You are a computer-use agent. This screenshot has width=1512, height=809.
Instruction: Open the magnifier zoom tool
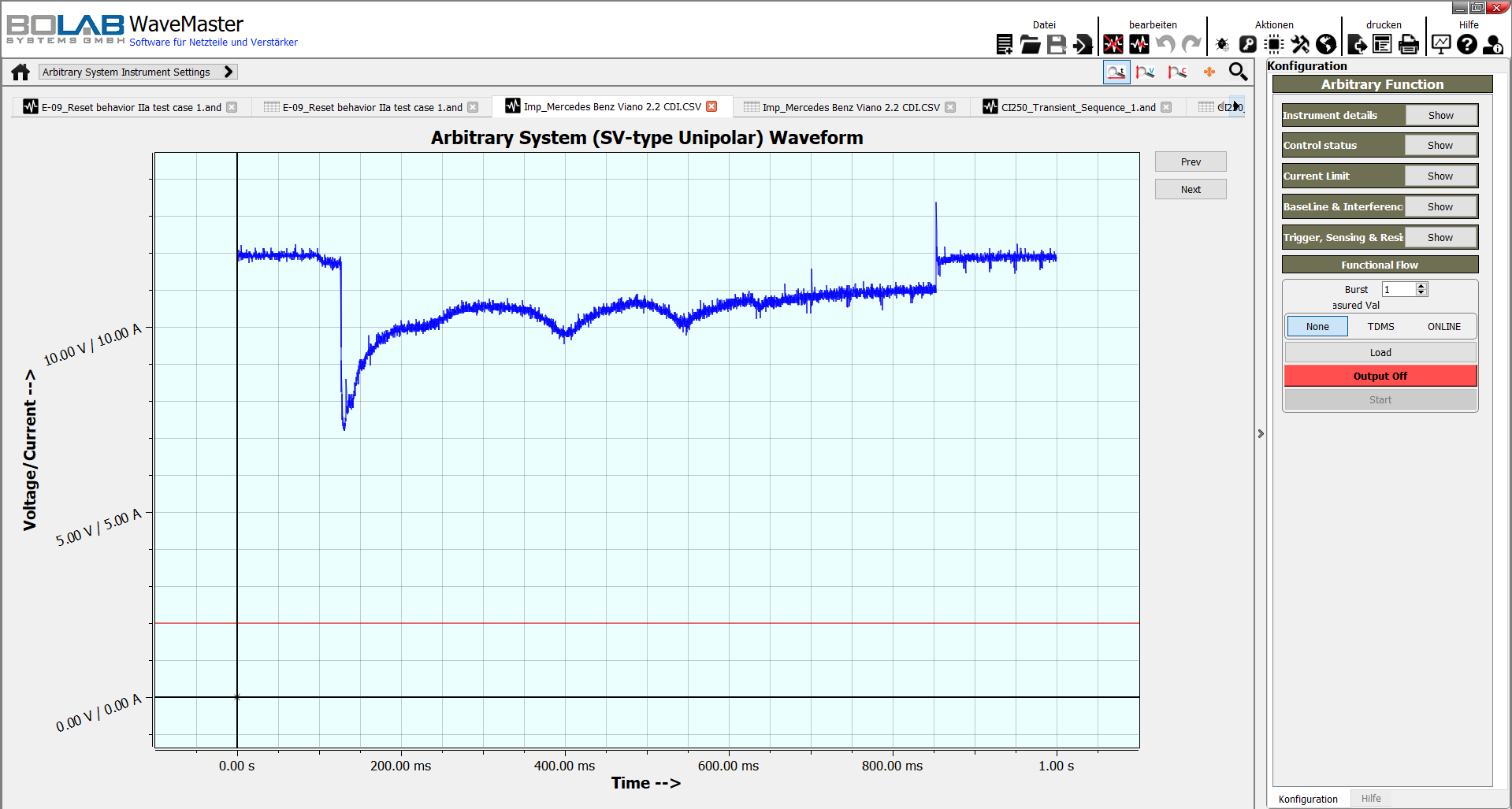point(1238,72)
